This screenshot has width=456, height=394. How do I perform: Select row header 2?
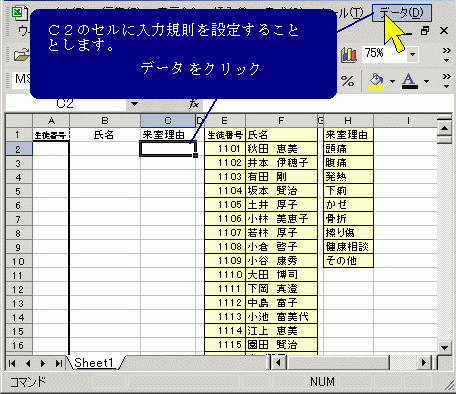point(18,149)
